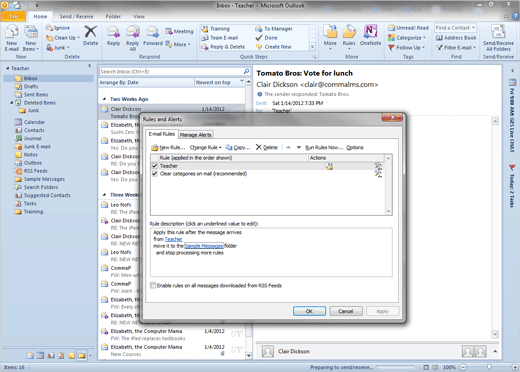Viewport: 520px width, 372px height.
Task: Collapse the Two Weeks Ago group
Action: pyautogui.click(x=105, y=99)
